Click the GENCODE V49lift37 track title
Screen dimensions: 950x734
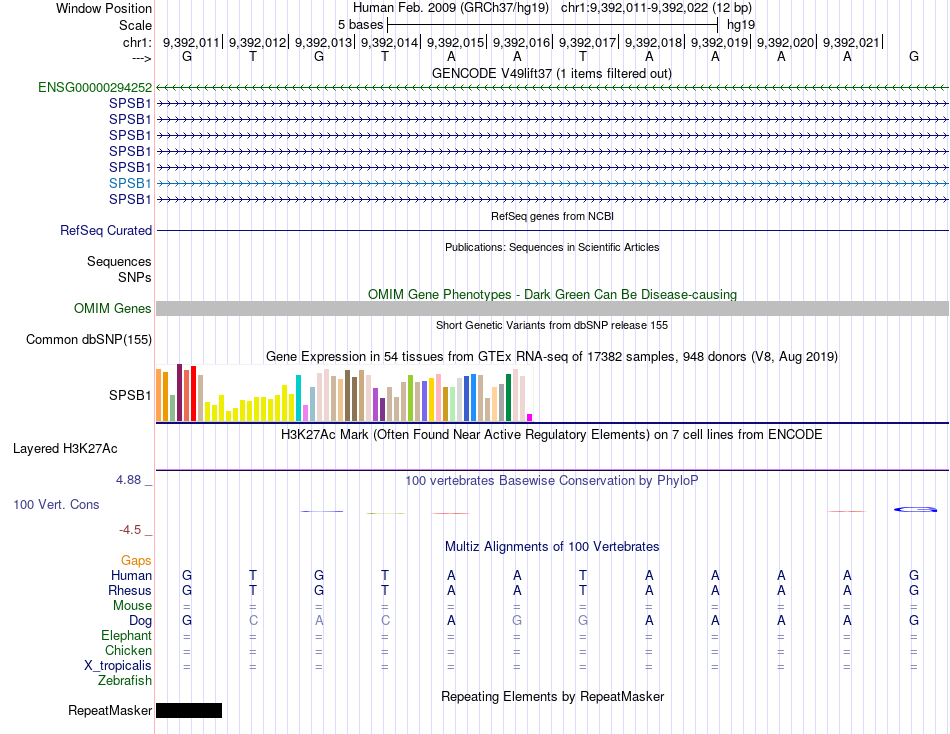tap(551, 73)
